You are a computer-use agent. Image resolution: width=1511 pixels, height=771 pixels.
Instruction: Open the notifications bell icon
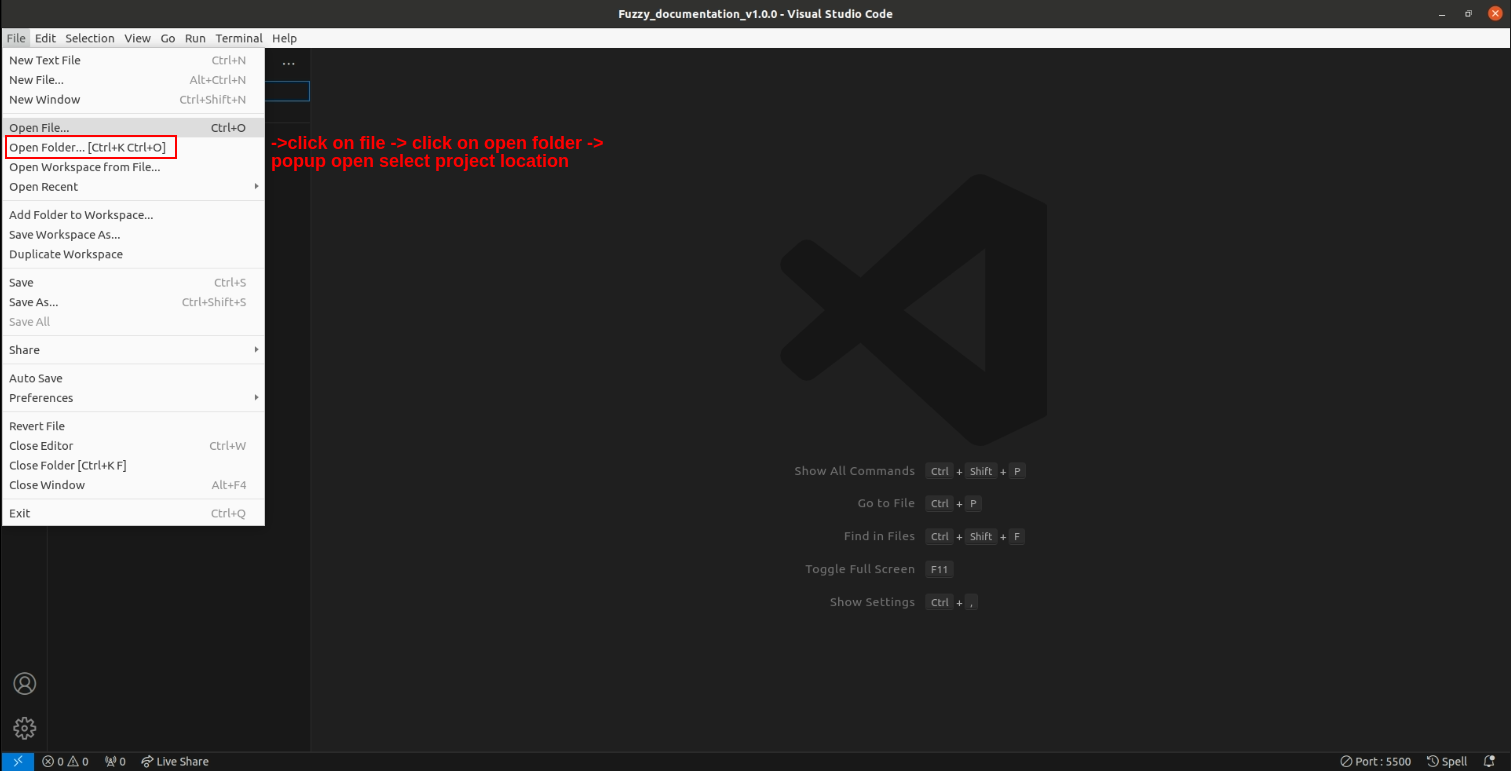(1492, 761)
